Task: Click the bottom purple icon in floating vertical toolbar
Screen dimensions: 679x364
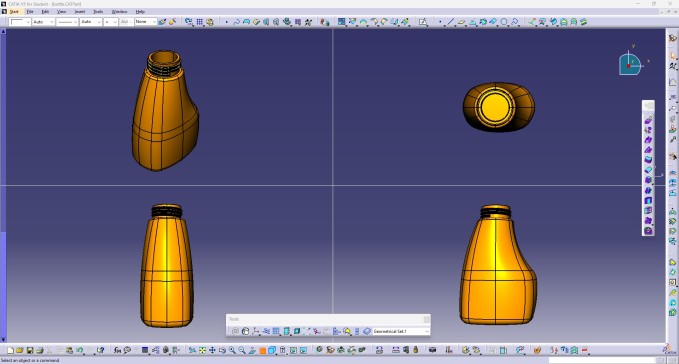Action: (x=648, y=231)
